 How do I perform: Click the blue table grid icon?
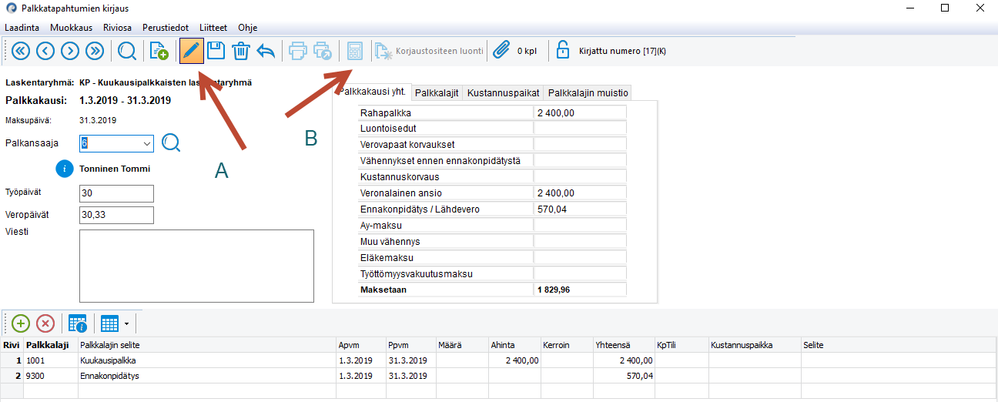109,323
